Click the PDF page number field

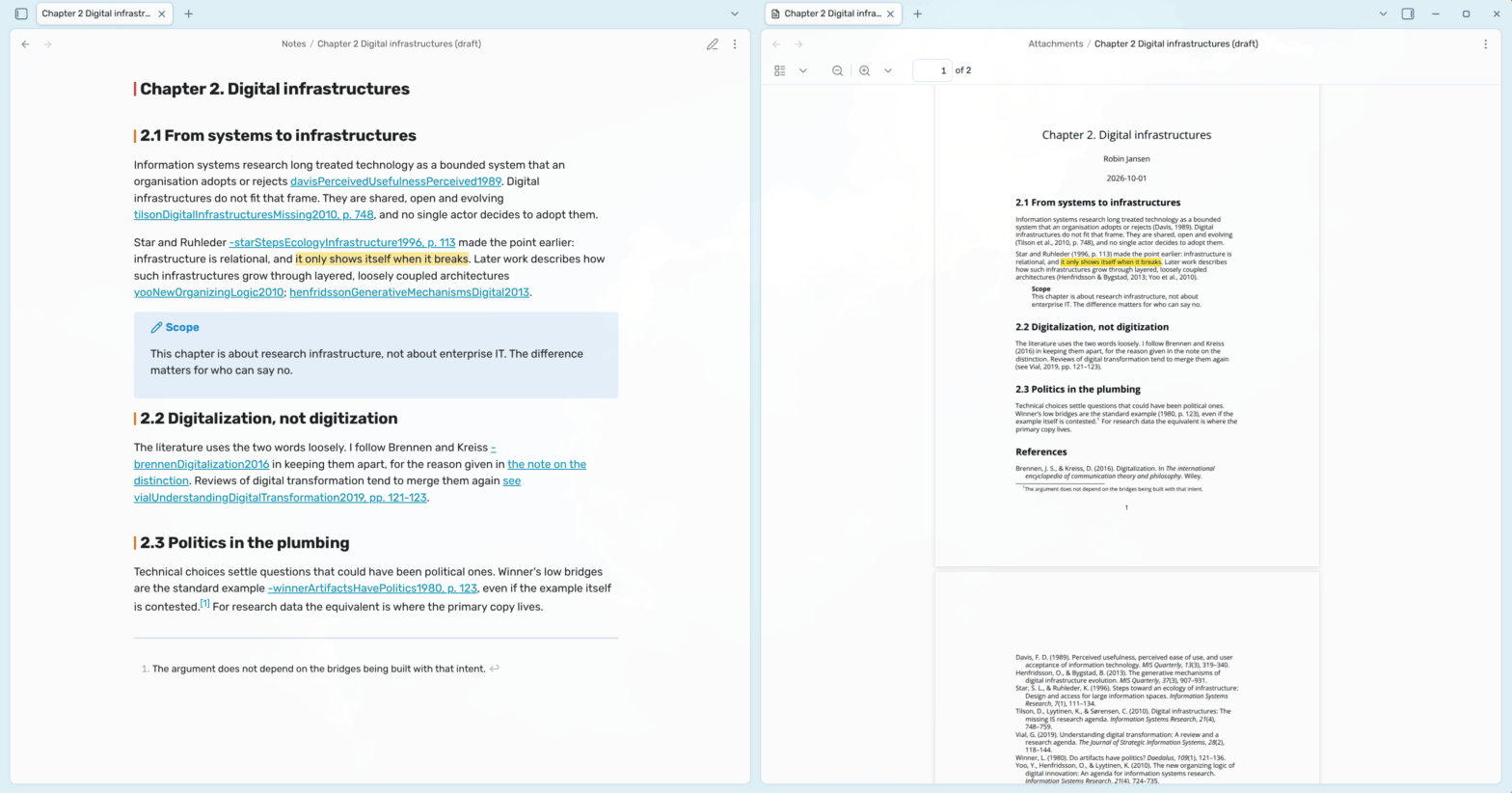coord(932,70)
